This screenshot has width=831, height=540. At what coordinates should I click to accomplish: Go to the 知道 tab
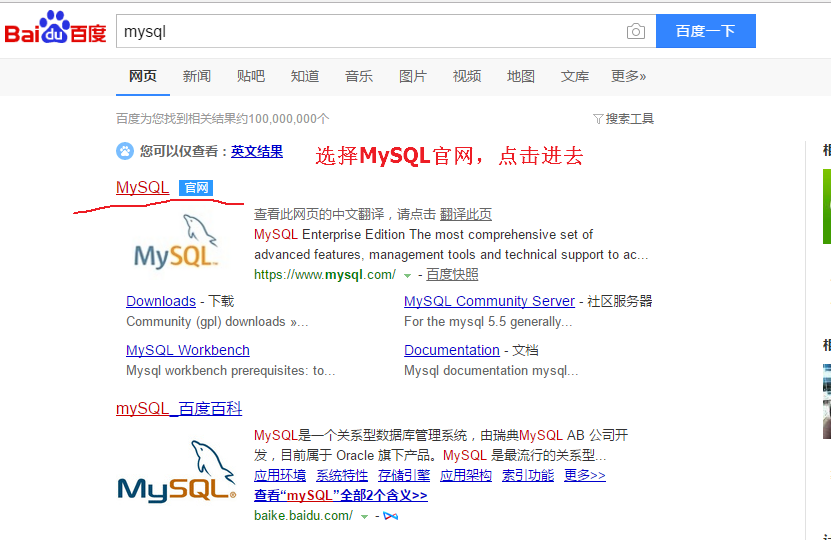[305, 76]
